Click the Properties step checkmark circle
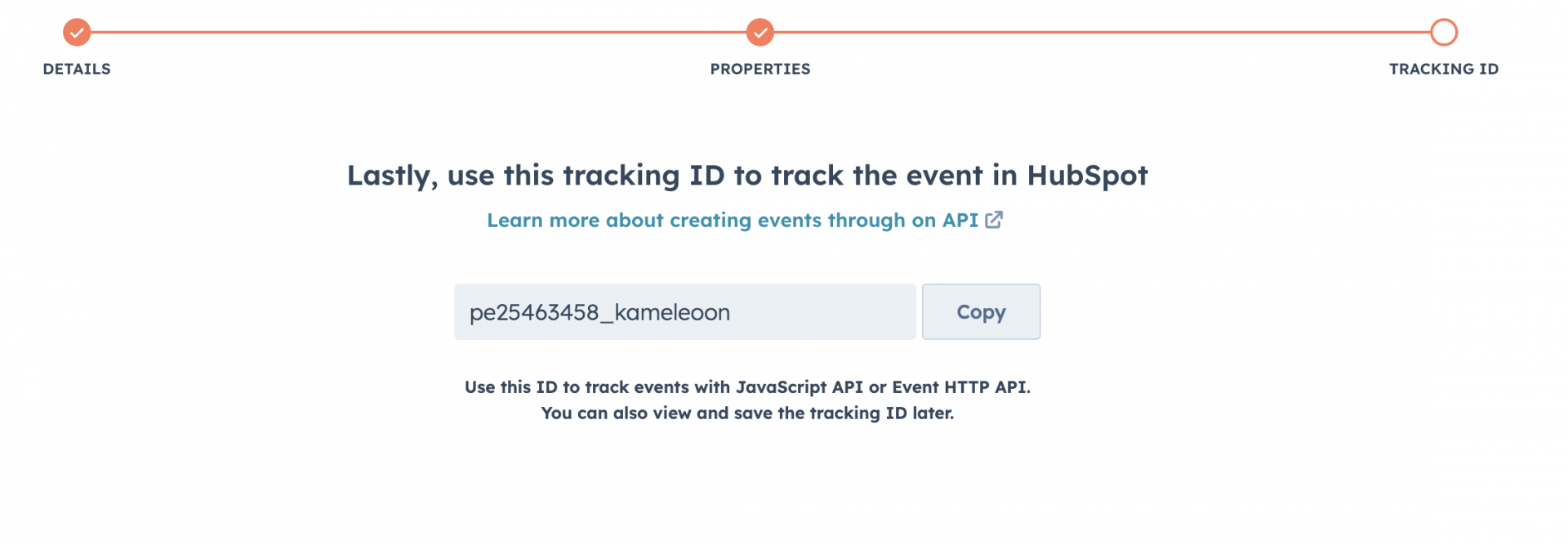 (759, 33)
